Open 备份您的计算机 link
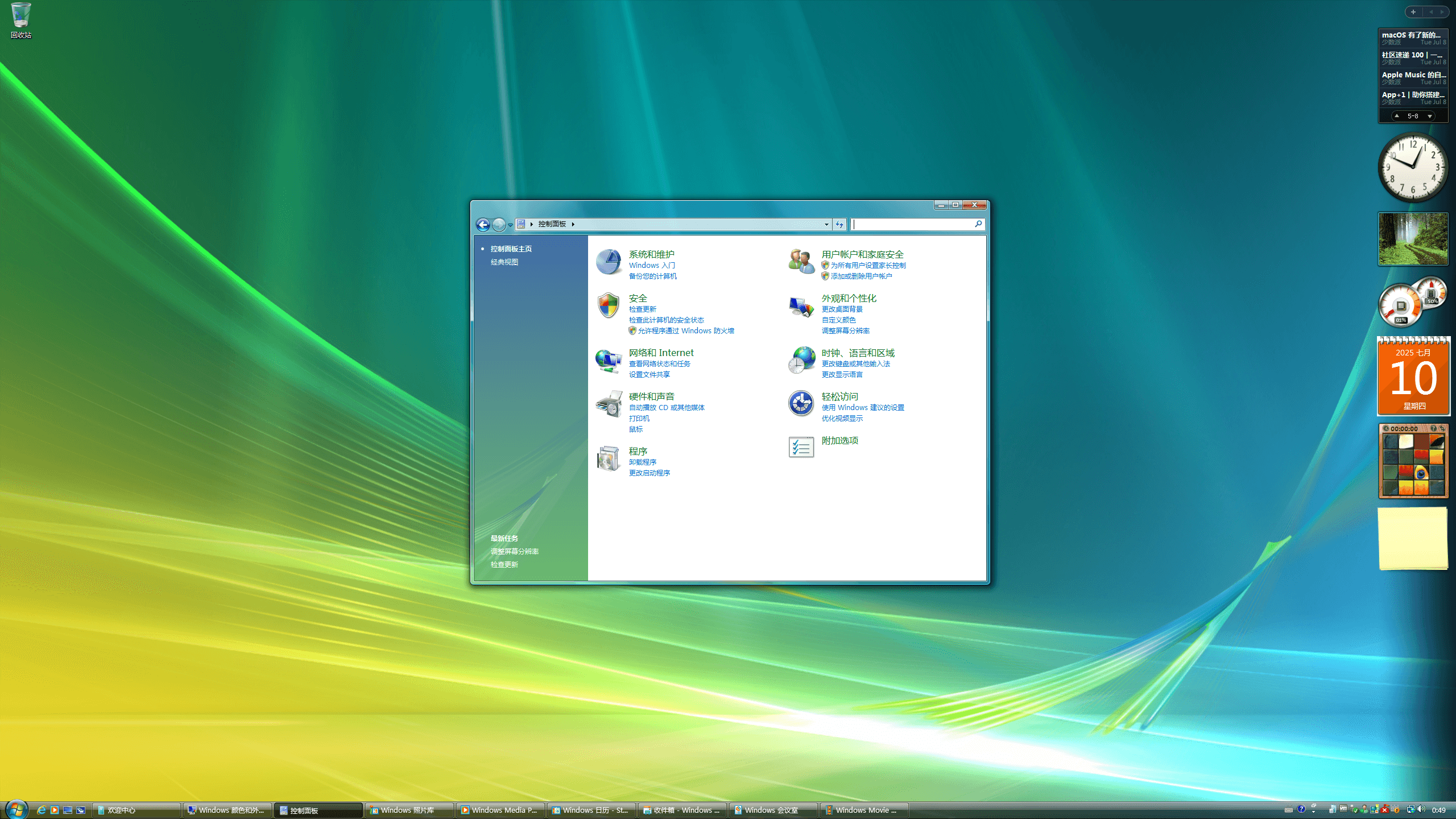 coord(652,276)
